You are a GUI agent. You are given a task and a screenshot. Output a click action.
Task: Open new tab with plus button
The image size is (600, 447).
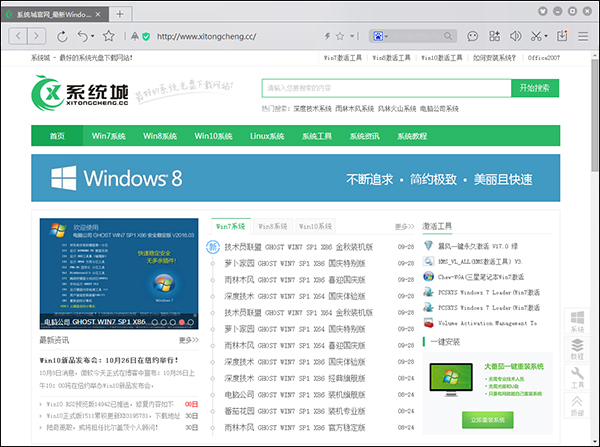click(x=120, y=14)
